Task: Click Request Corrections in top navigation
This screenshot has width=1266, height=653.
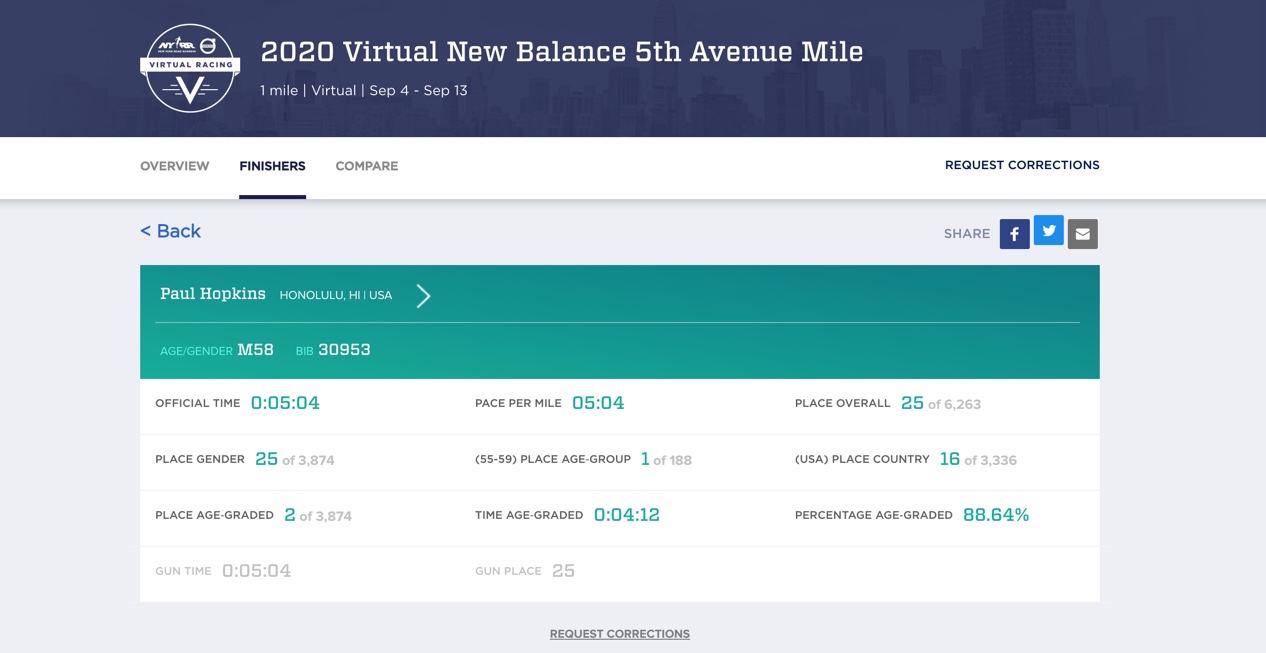Action: point(1022,165)
